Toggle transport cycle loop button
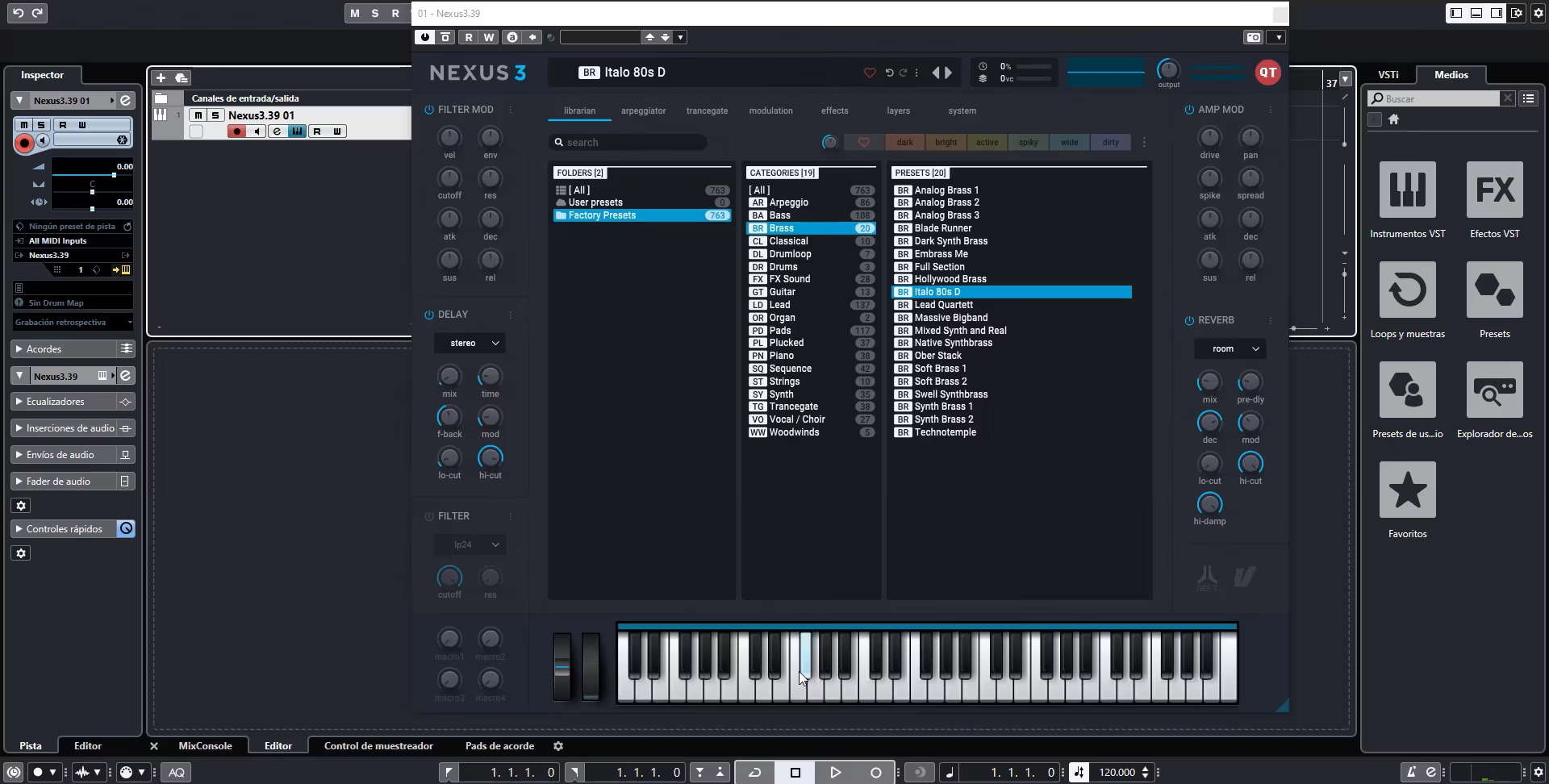 pyautogui.click(x=755, y=772)
